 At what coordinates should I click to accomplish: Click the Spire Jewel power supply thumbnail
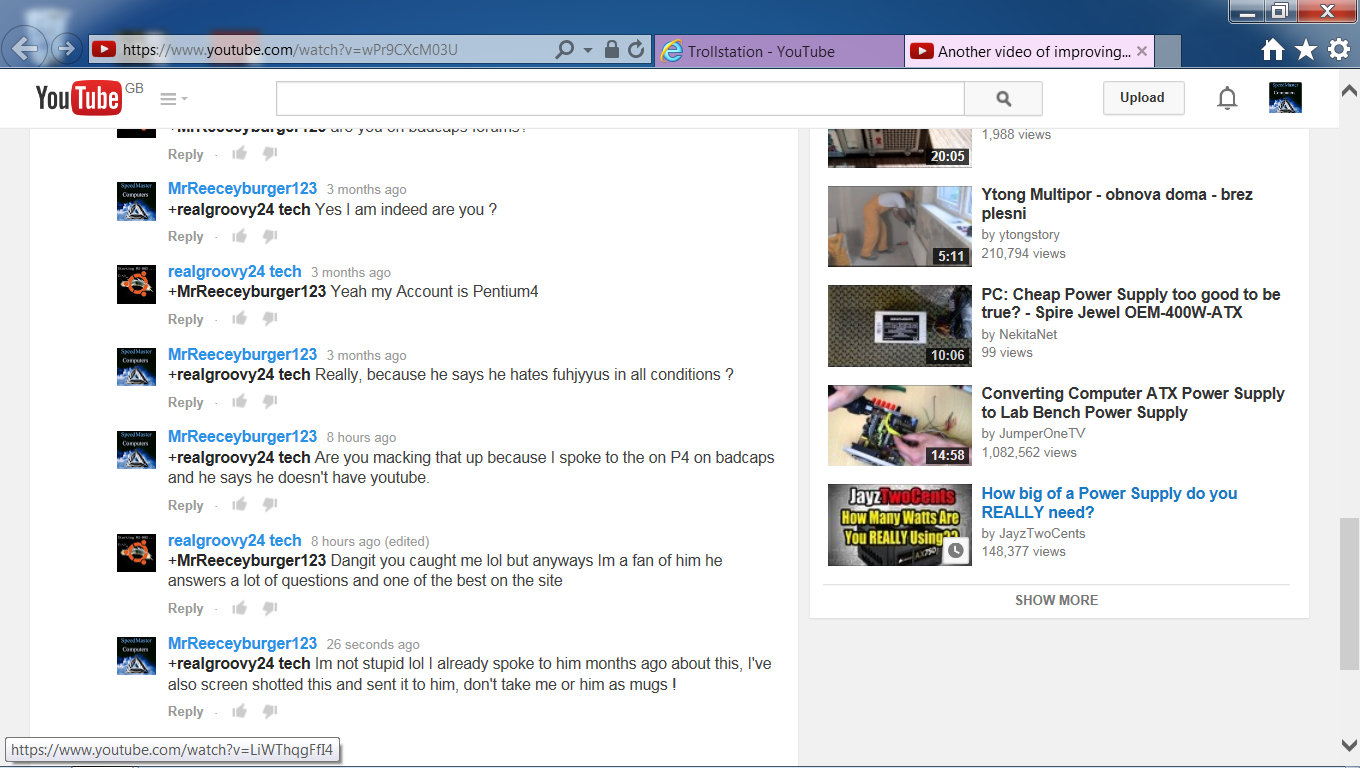pos(900,326)
